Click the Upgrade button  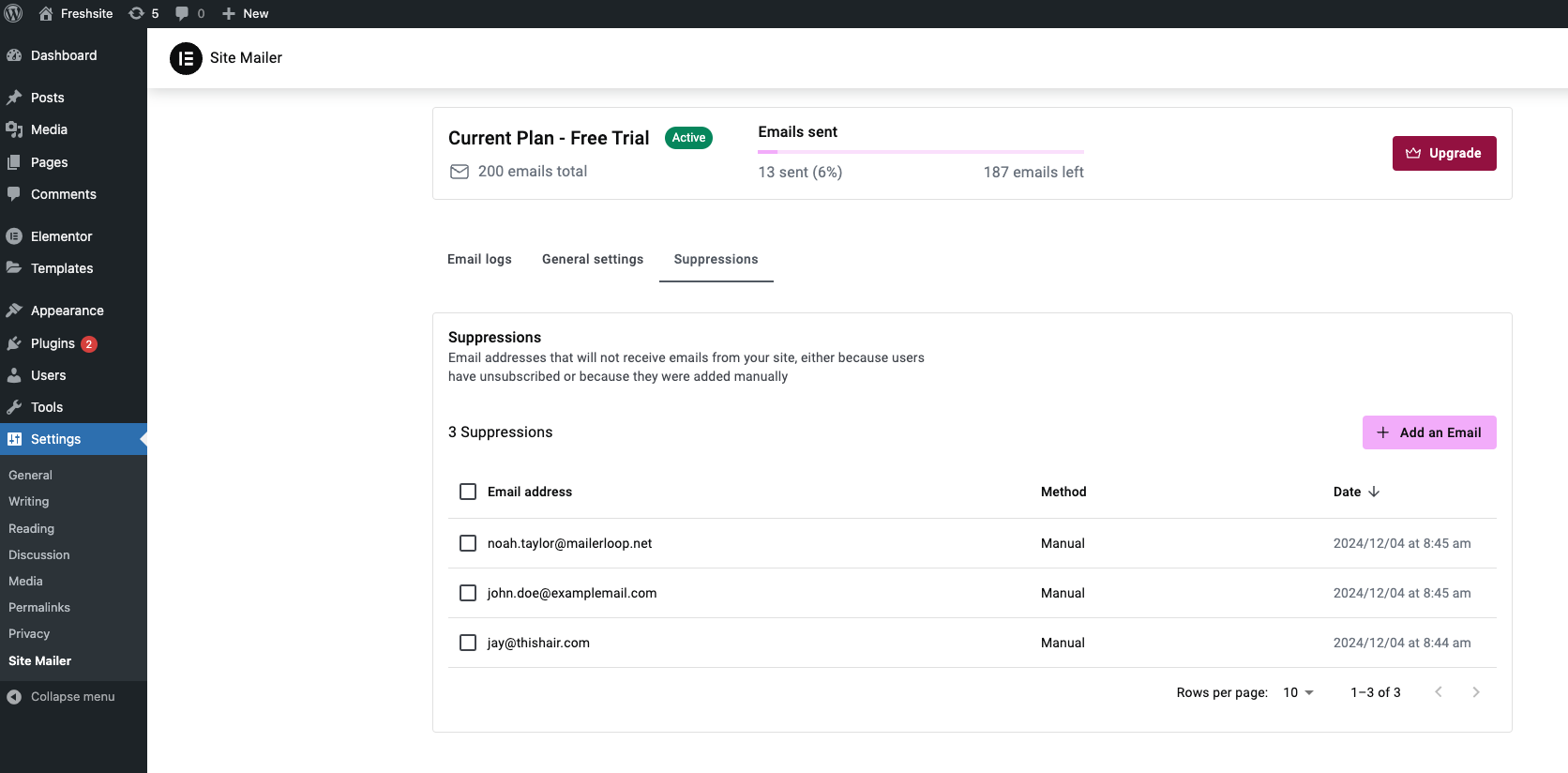(x=1443, y=153)
